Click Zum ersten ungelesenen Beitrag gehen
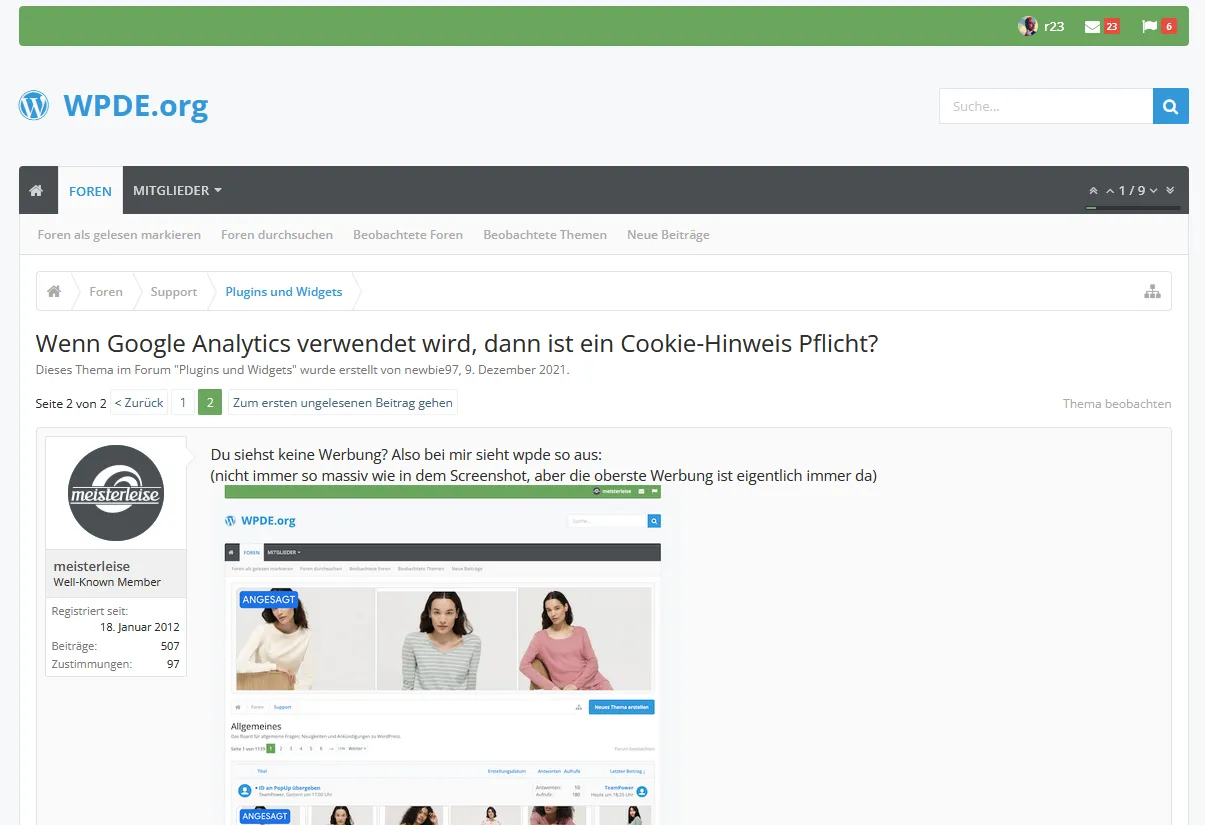This screenshot has height=825, width=1205. [343, 403]
